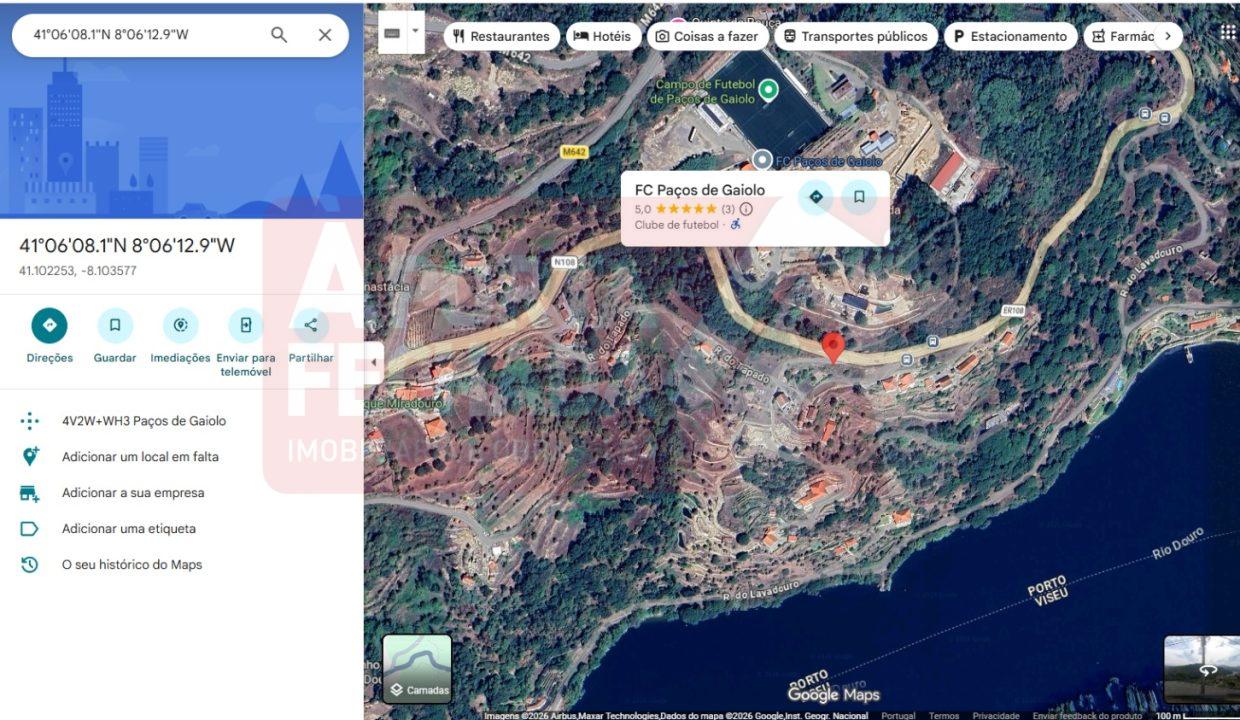Select the Restaurantes category chip

point(501,36)
